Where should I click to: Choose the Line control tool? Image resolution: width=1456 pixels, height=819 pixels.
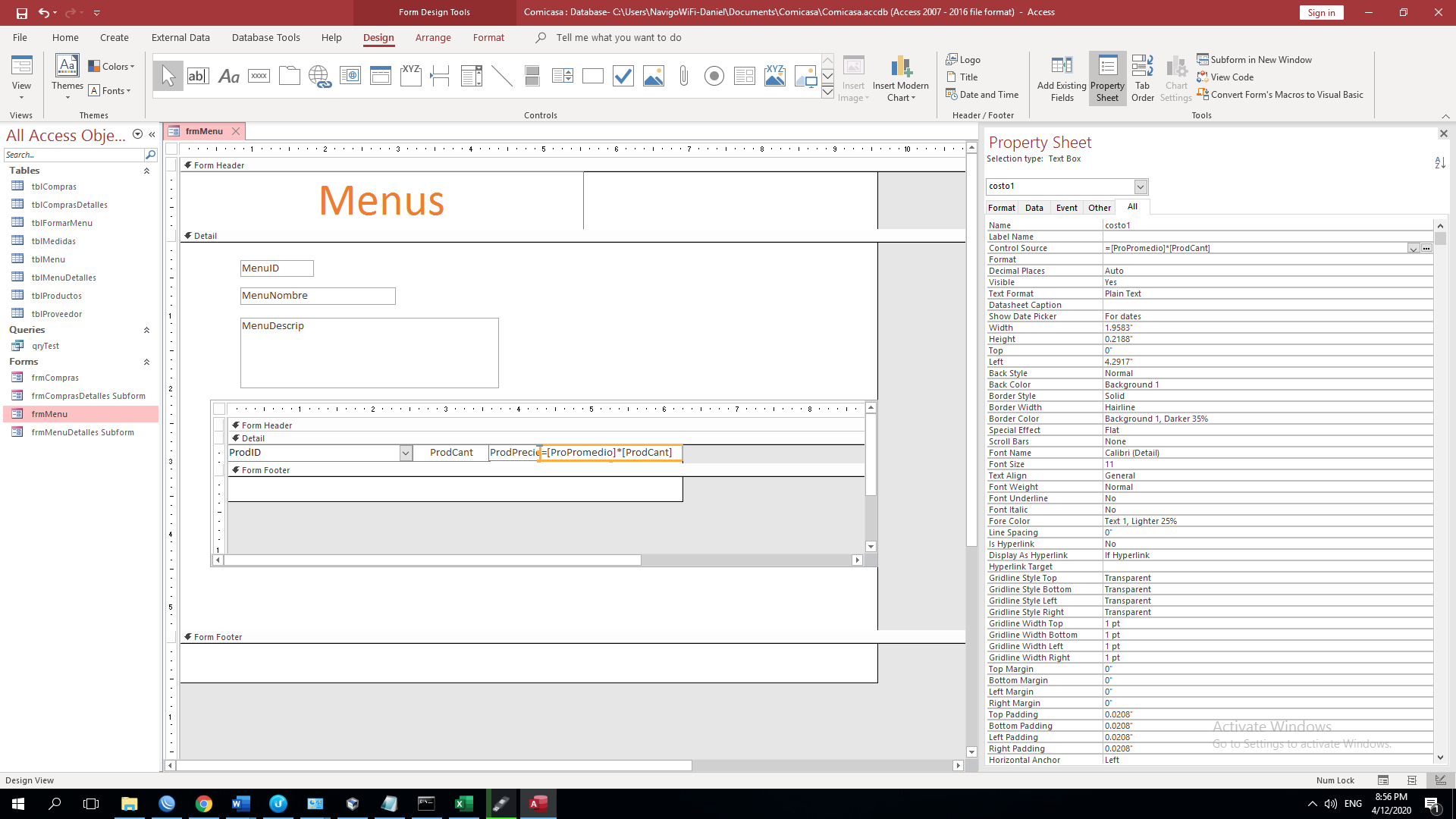501,76
